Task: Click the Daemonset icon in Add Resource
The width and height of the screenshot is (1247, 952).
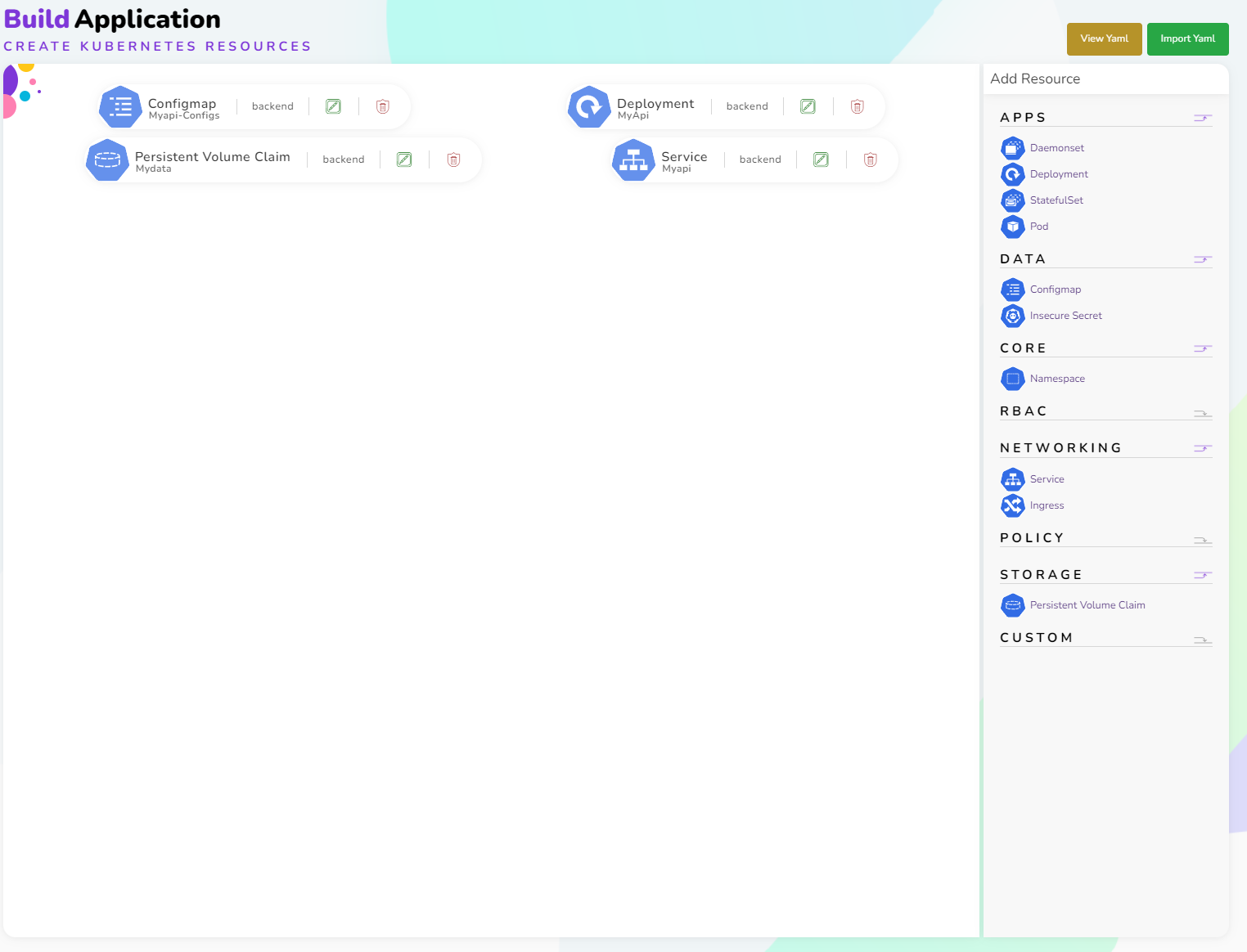Action: [1013, 148]
